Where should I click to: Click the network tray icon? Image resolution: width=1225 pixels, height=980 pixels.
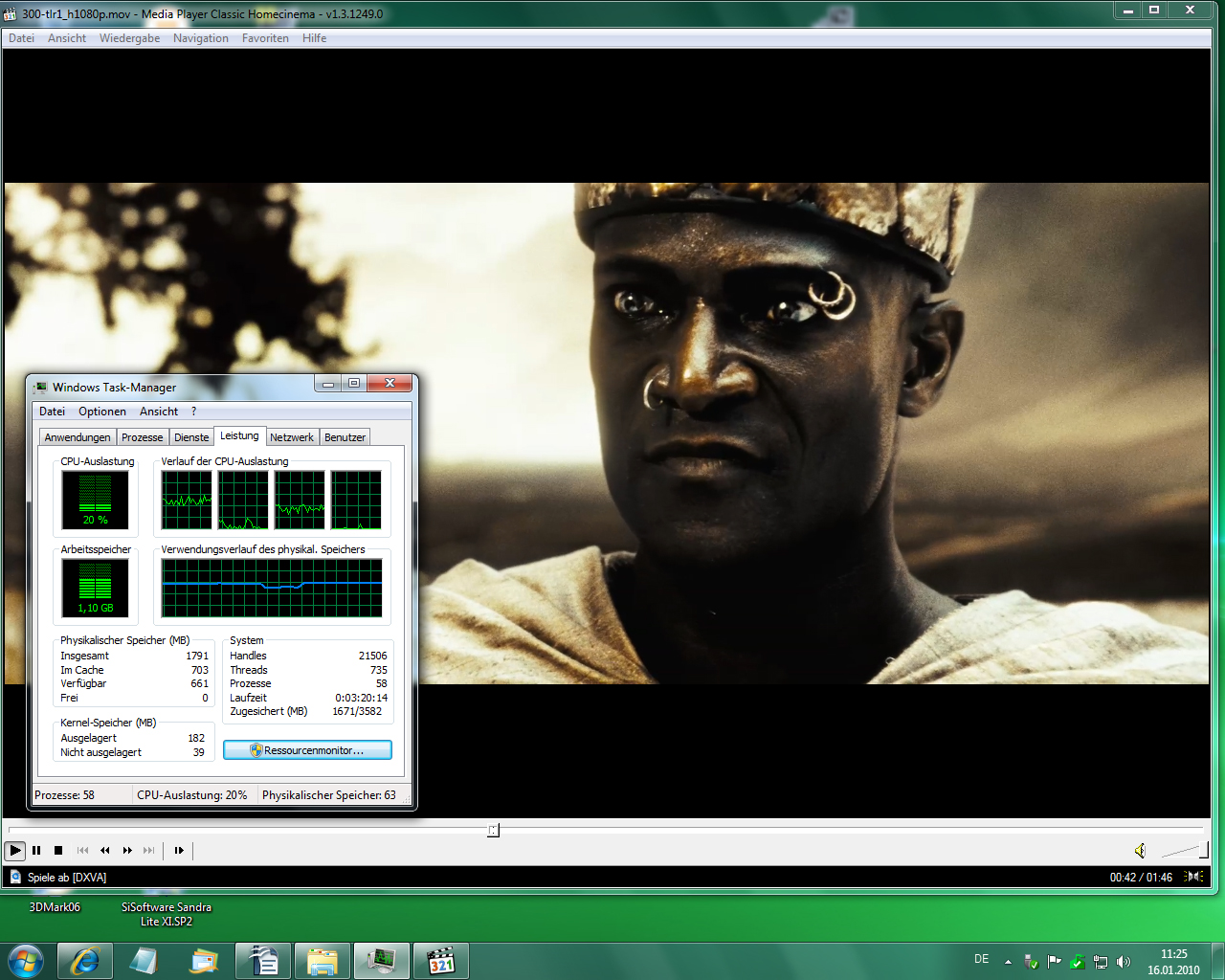tap(1101, 962)
